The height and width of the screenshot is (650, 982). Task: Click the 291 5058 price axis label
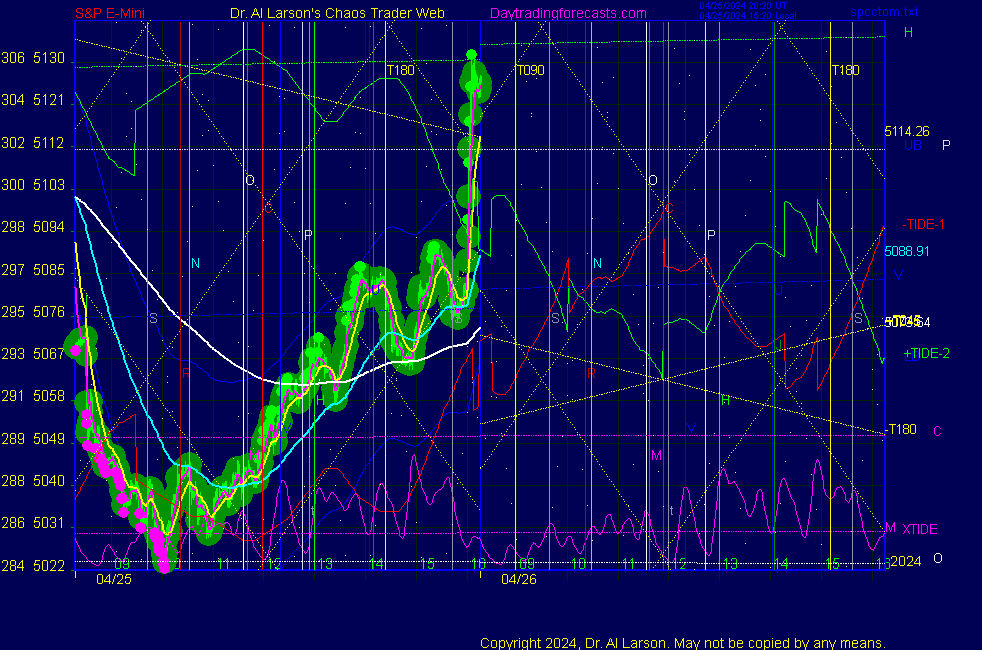[x=33, y=396]
